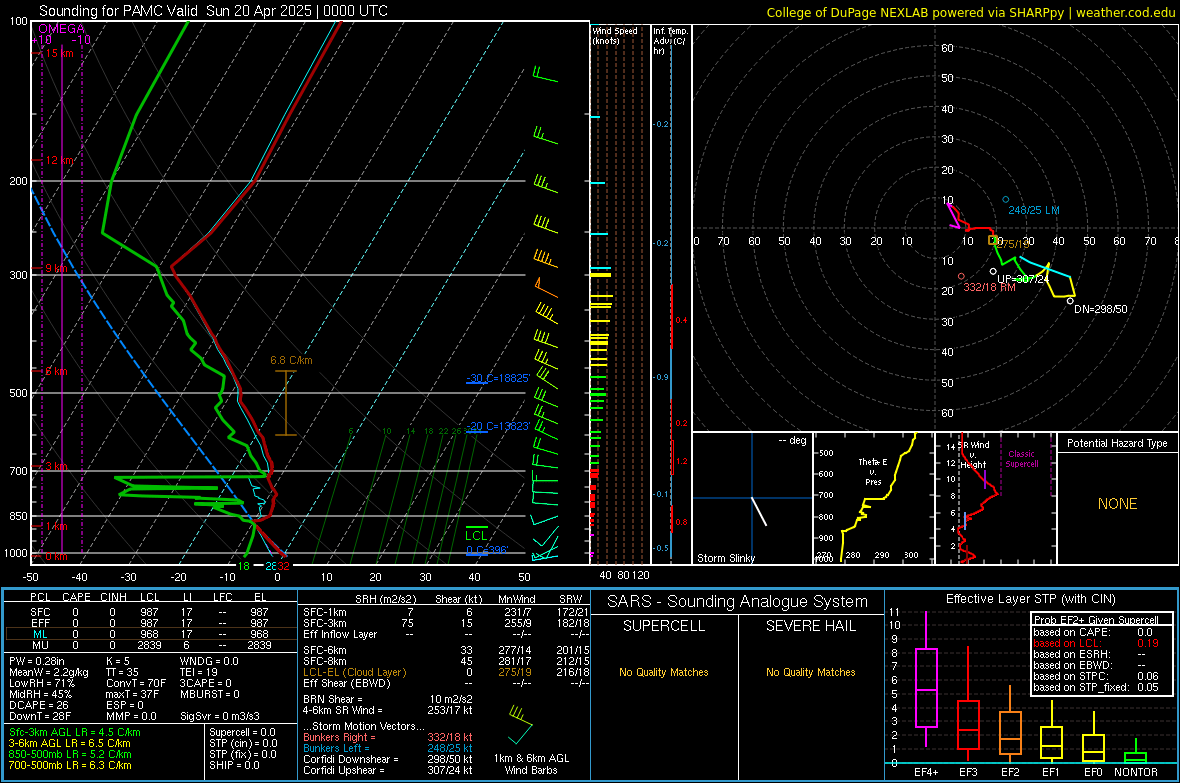
Task: Click the '332/18 RM' hodograph label
Action: 989,288
